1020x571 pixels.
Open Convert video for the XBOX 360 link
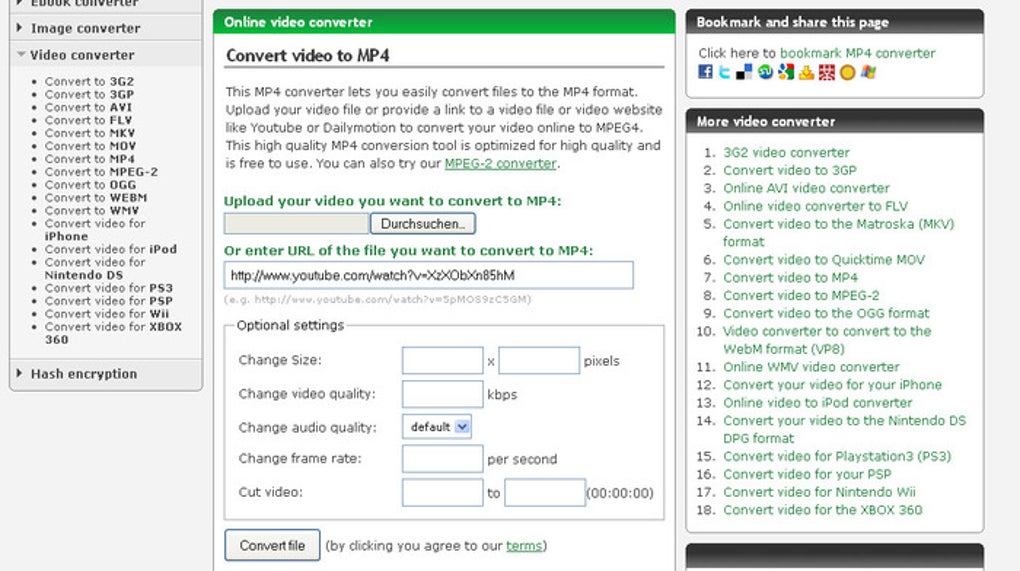[x=822, y=510]
